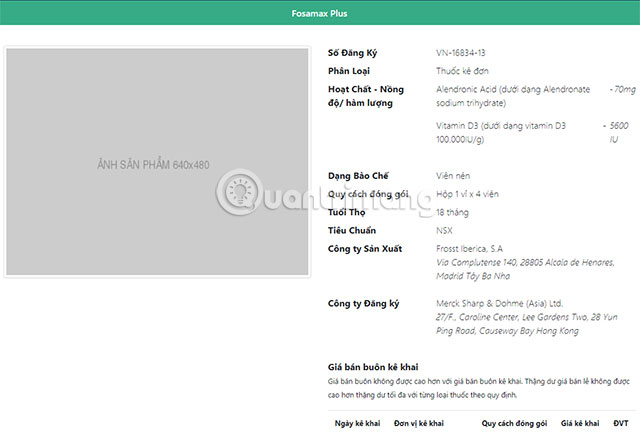
Task: Click the Tuổi Thọ label
Action: point(346,212)
